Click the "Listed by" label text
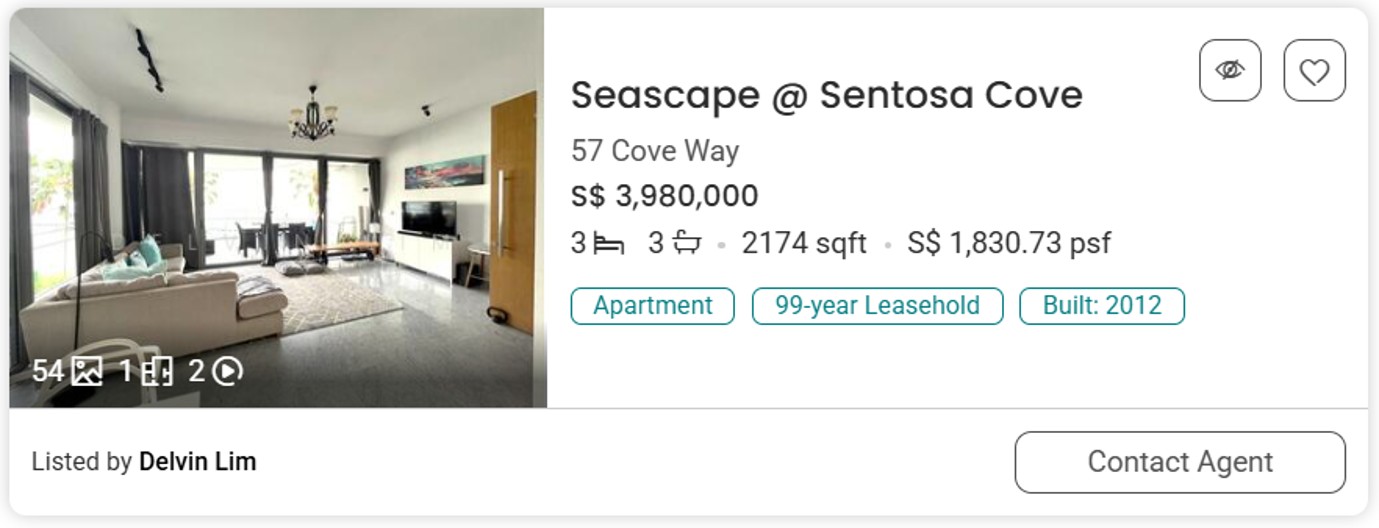This screenshot has width=1379, height=528. 82,462
